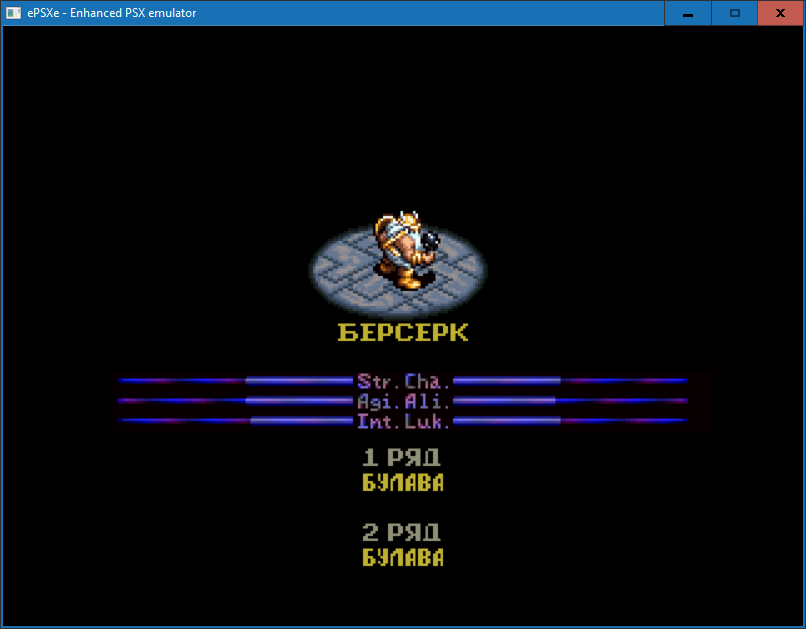This screenshot has width=806, height=629.
Task: Click БУЛАВА under 1 РЯД
Action: (403, 483)
